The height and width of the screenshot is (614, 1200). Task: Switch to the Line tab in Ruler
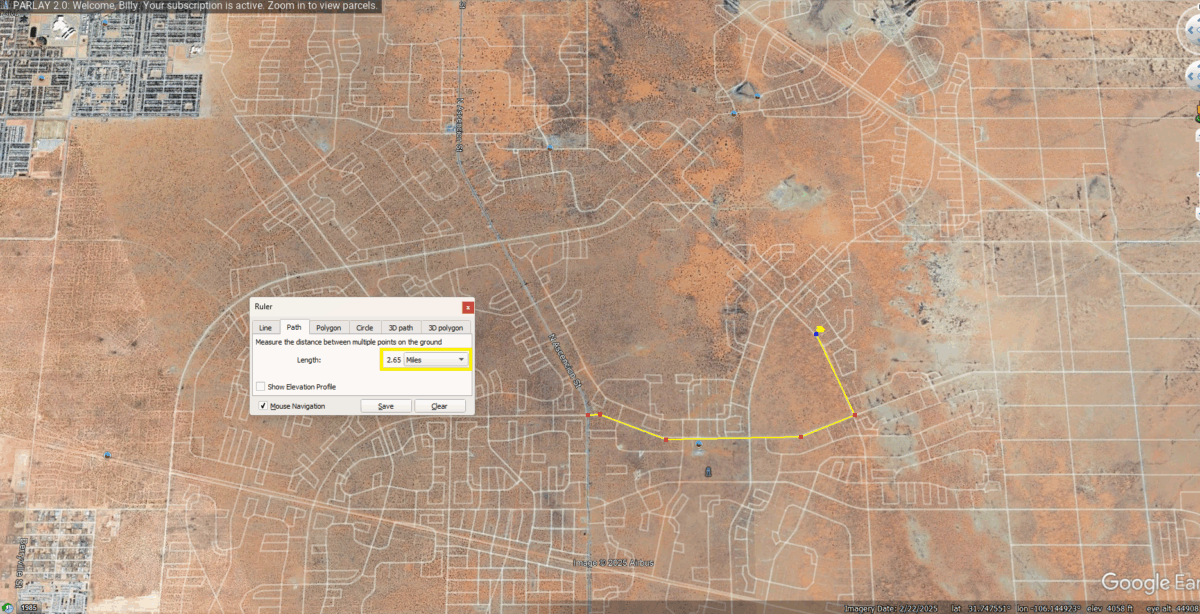[x=265, y=327]
